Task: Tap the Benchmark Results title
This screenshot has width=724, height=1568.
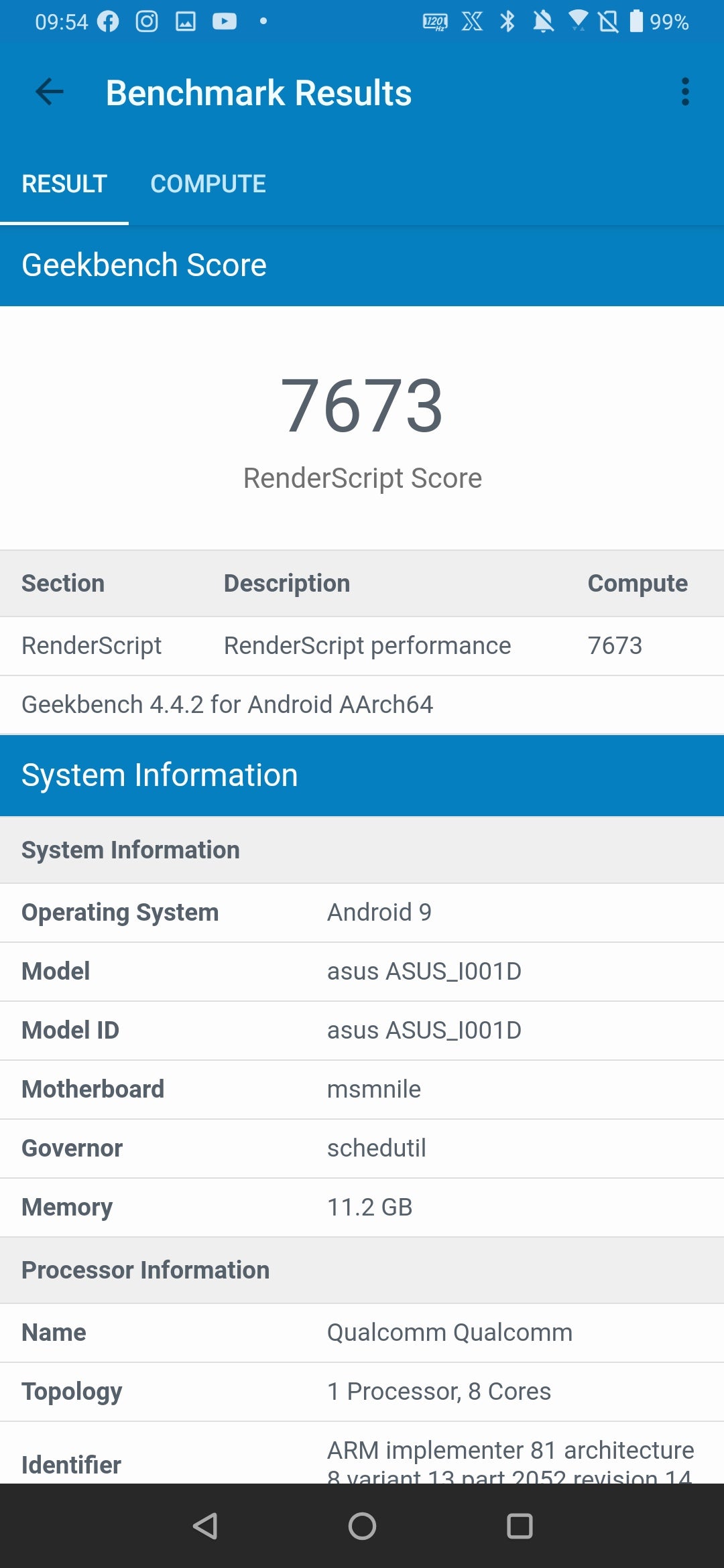Action: pos(259,92)
